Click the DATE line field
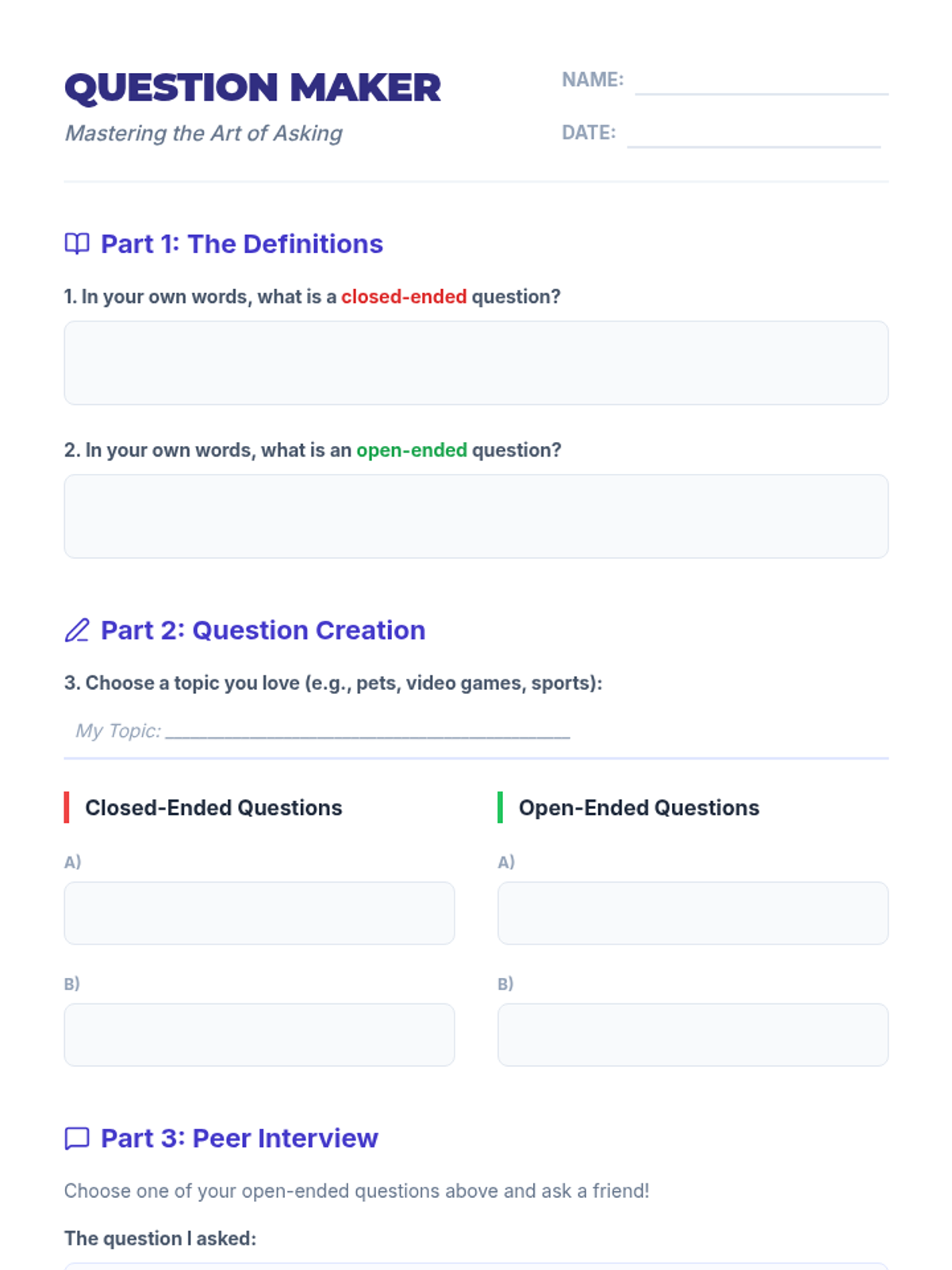This screenshot has width=952, height=1270. click(x=753, y=135)
